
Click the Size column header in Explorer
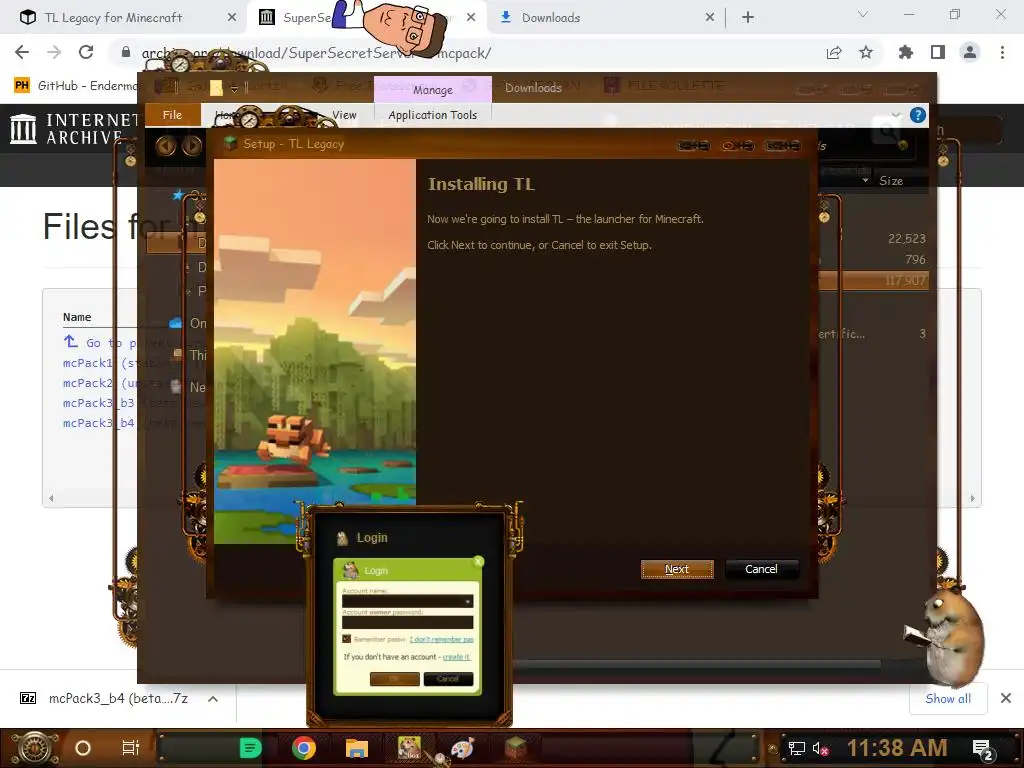891,181
